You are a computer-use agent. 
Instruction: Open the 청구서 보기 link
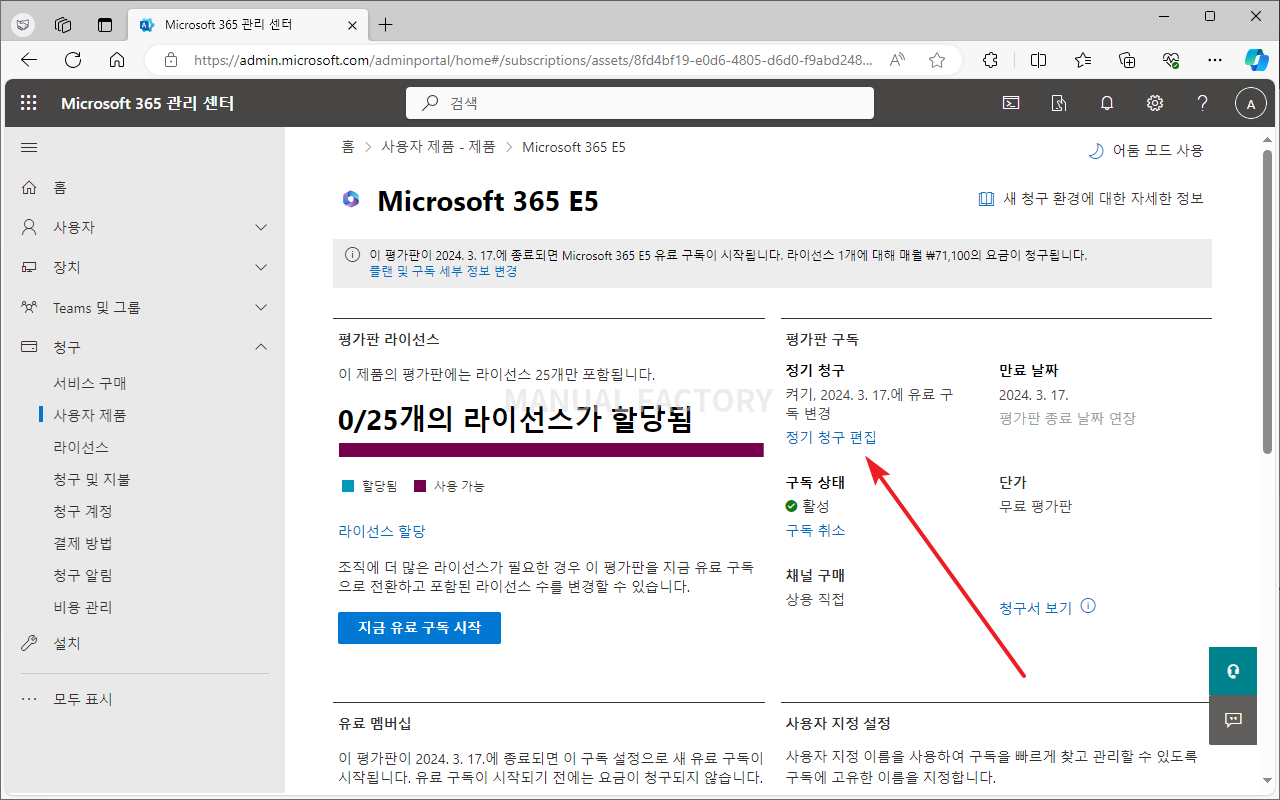click(1035, 608)
